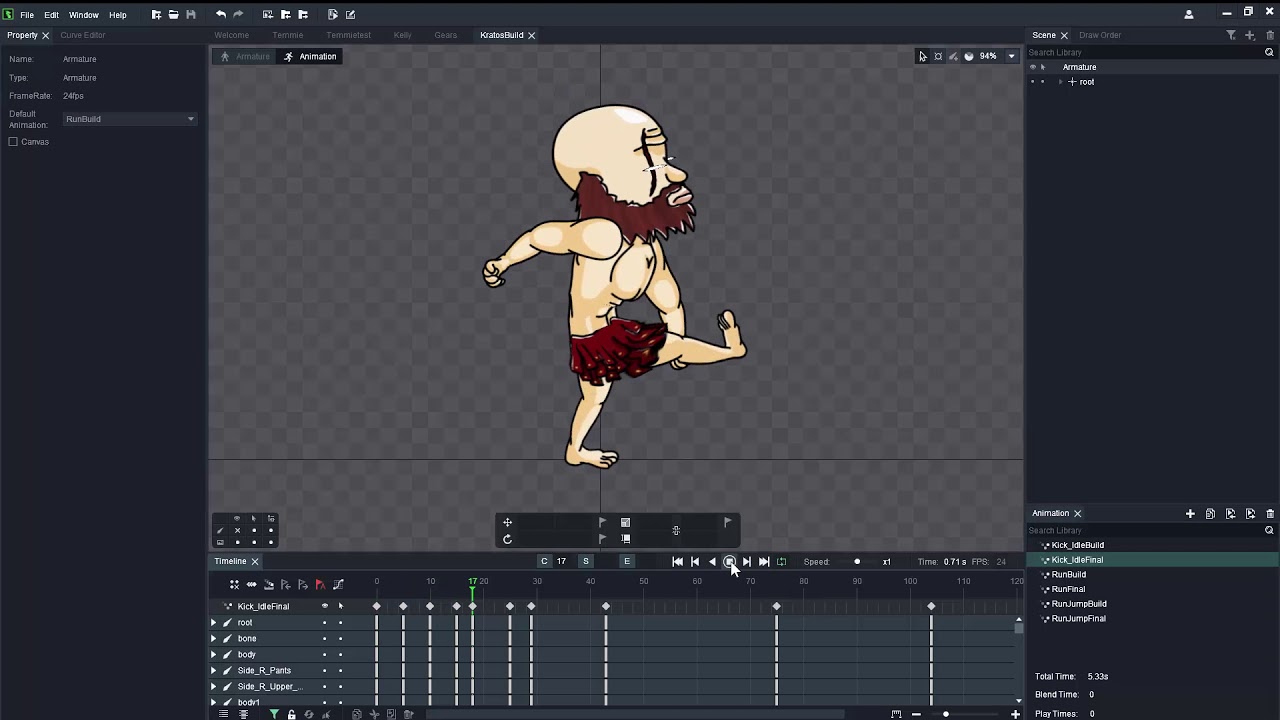Switch to Animation mode

pyautogui.click(x=310, y=57)
